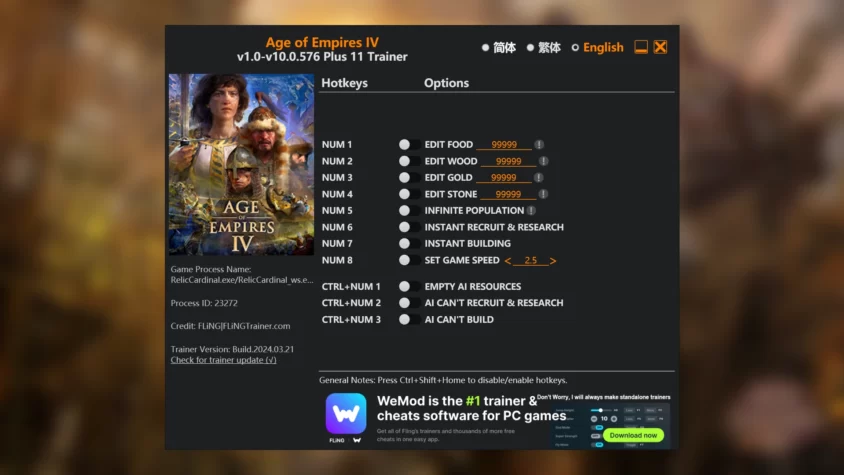Image resolution: width=844 pixels, height=475 pixels.
Task: Click the game speed value field
Action: [530, 260]
